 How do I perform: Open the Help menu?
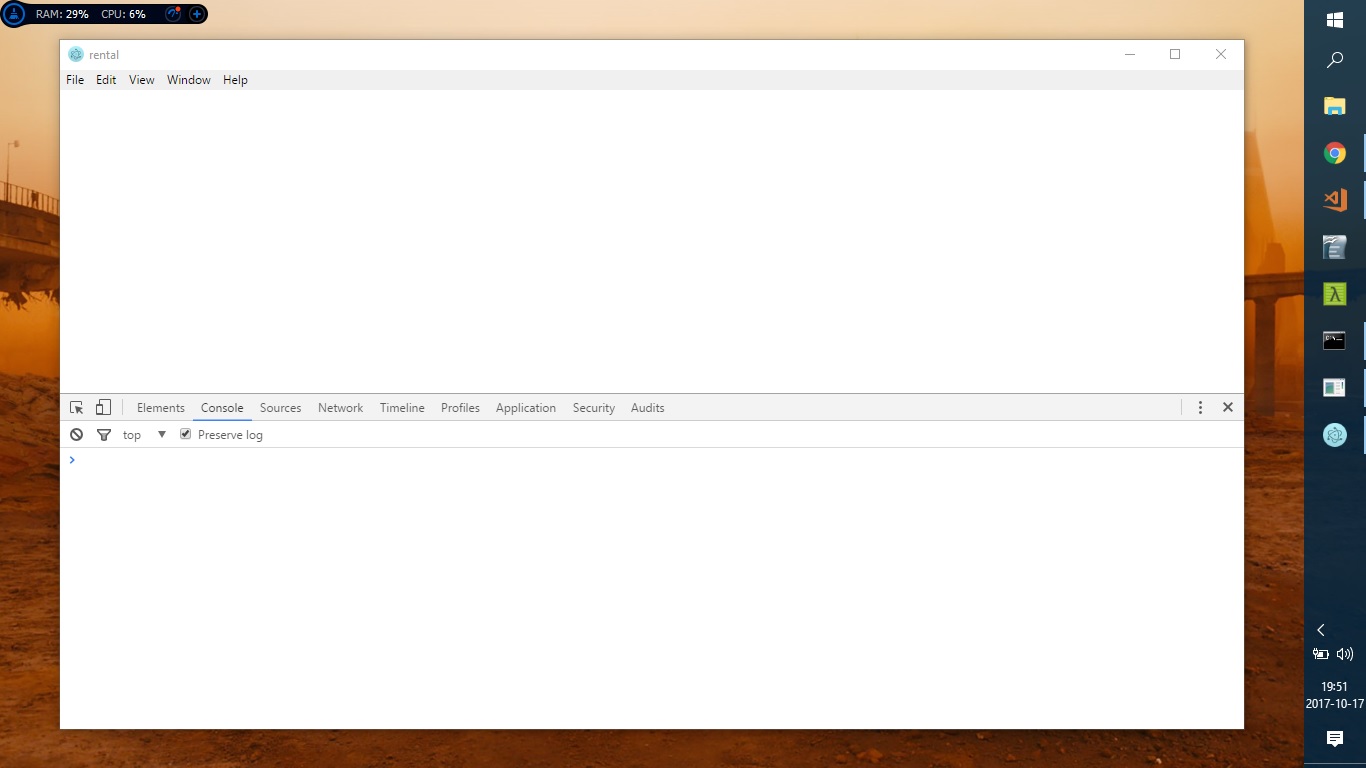235,80
